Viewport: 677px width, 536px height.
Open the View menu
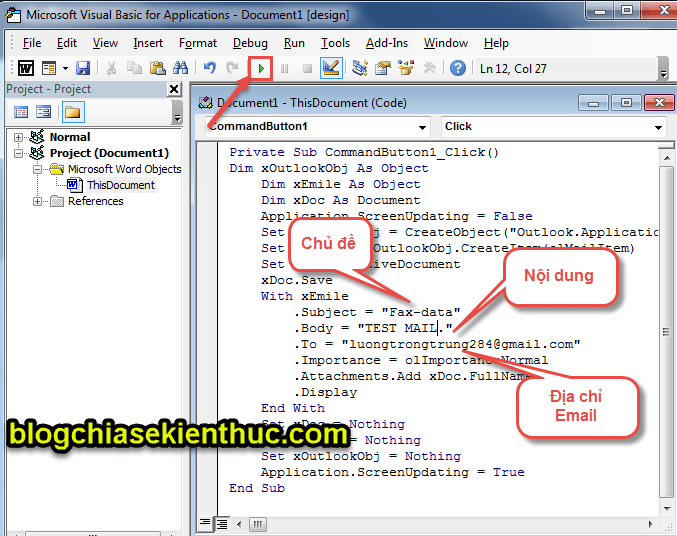point(105,43)
